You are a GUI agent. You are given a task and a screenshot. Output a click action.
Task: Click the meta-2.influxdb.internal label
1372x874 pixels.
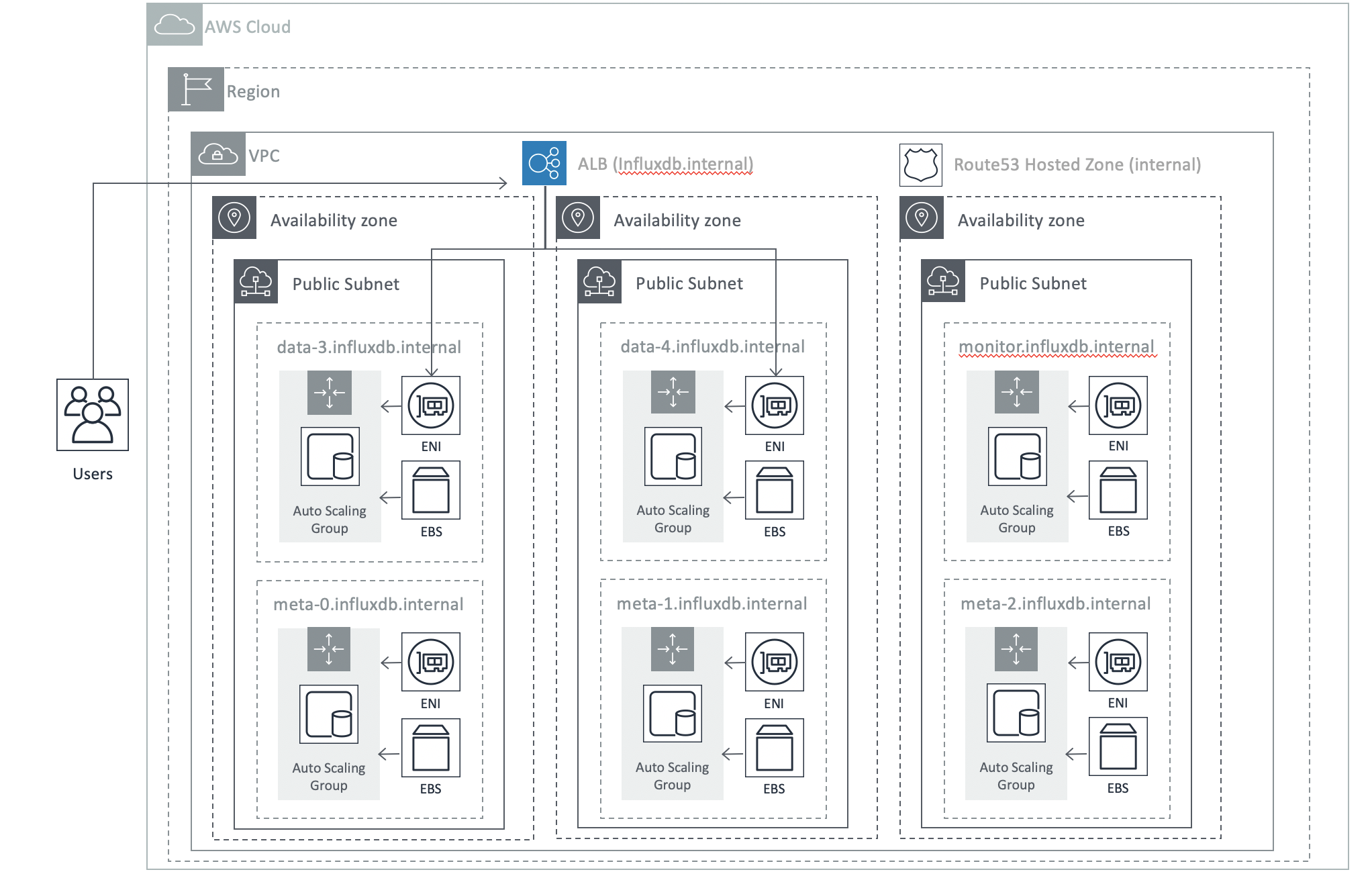(1055, 603)
